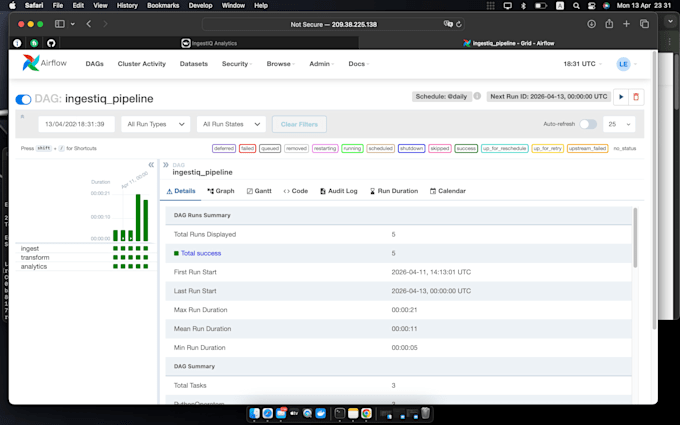Open Safari from the Dock
The image size is (680, 425).
click(268, 413)
